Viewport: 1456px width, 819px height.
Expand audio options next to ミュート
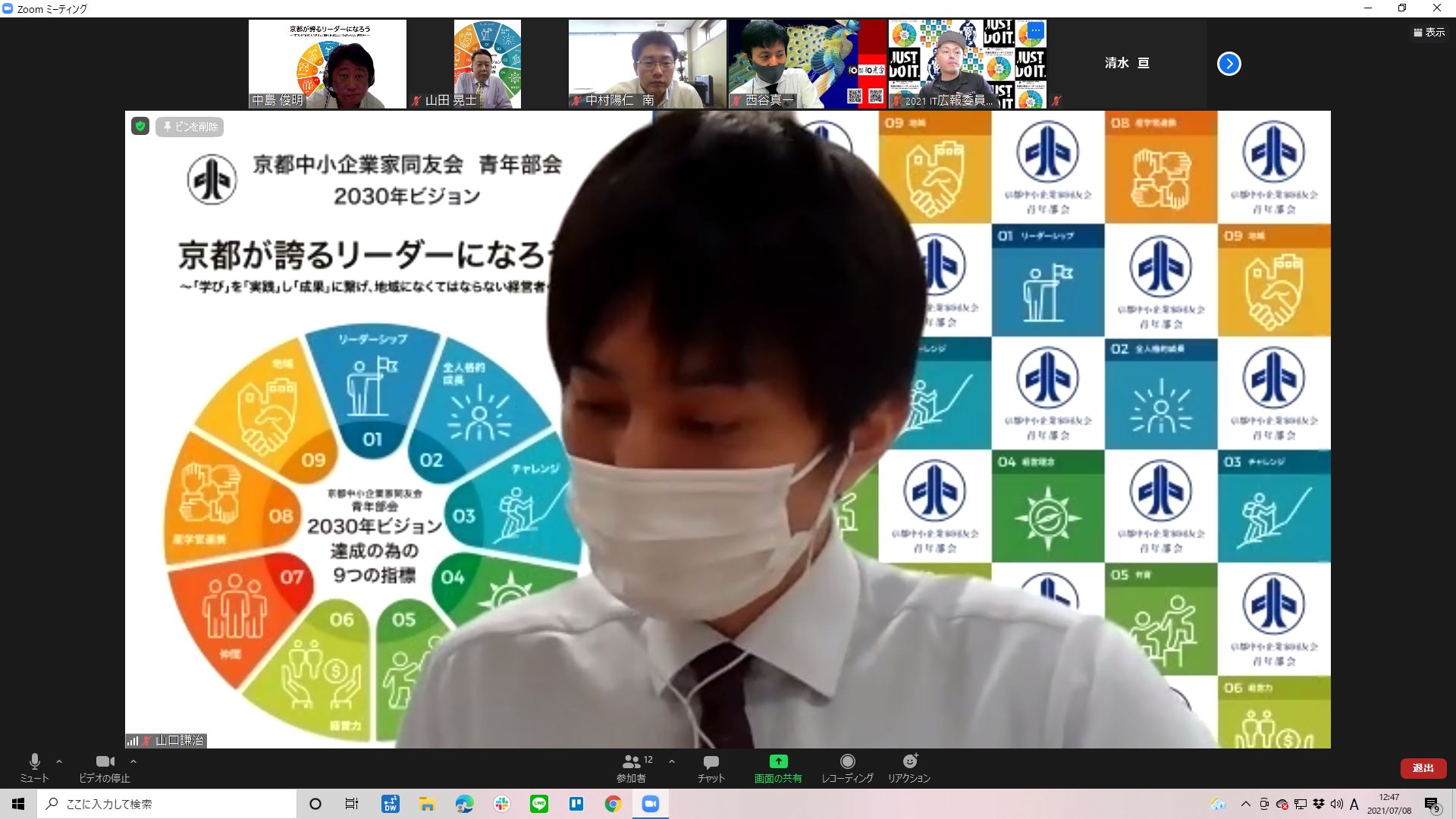(59, 761)
